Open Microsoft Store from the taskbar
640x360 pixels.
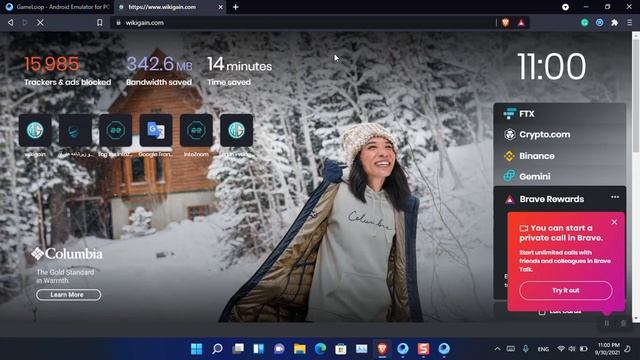click(x=341, y=349)
